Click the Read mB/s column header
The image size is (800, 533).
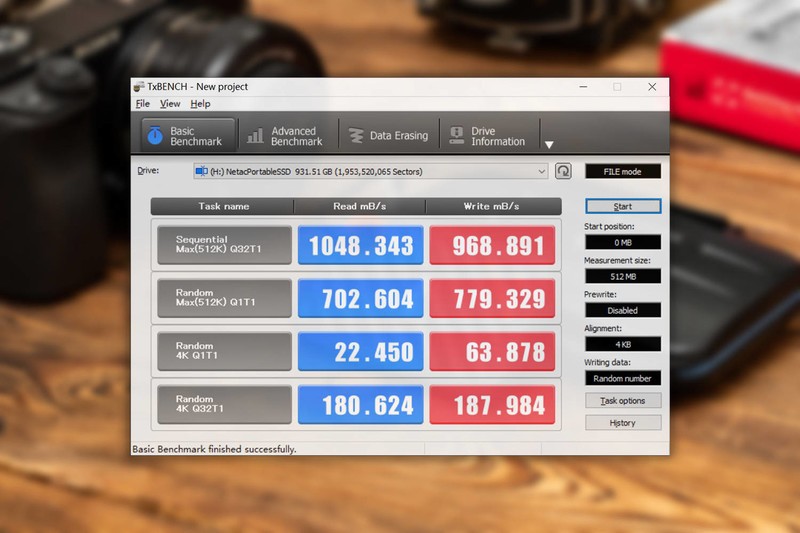[360, 206]
